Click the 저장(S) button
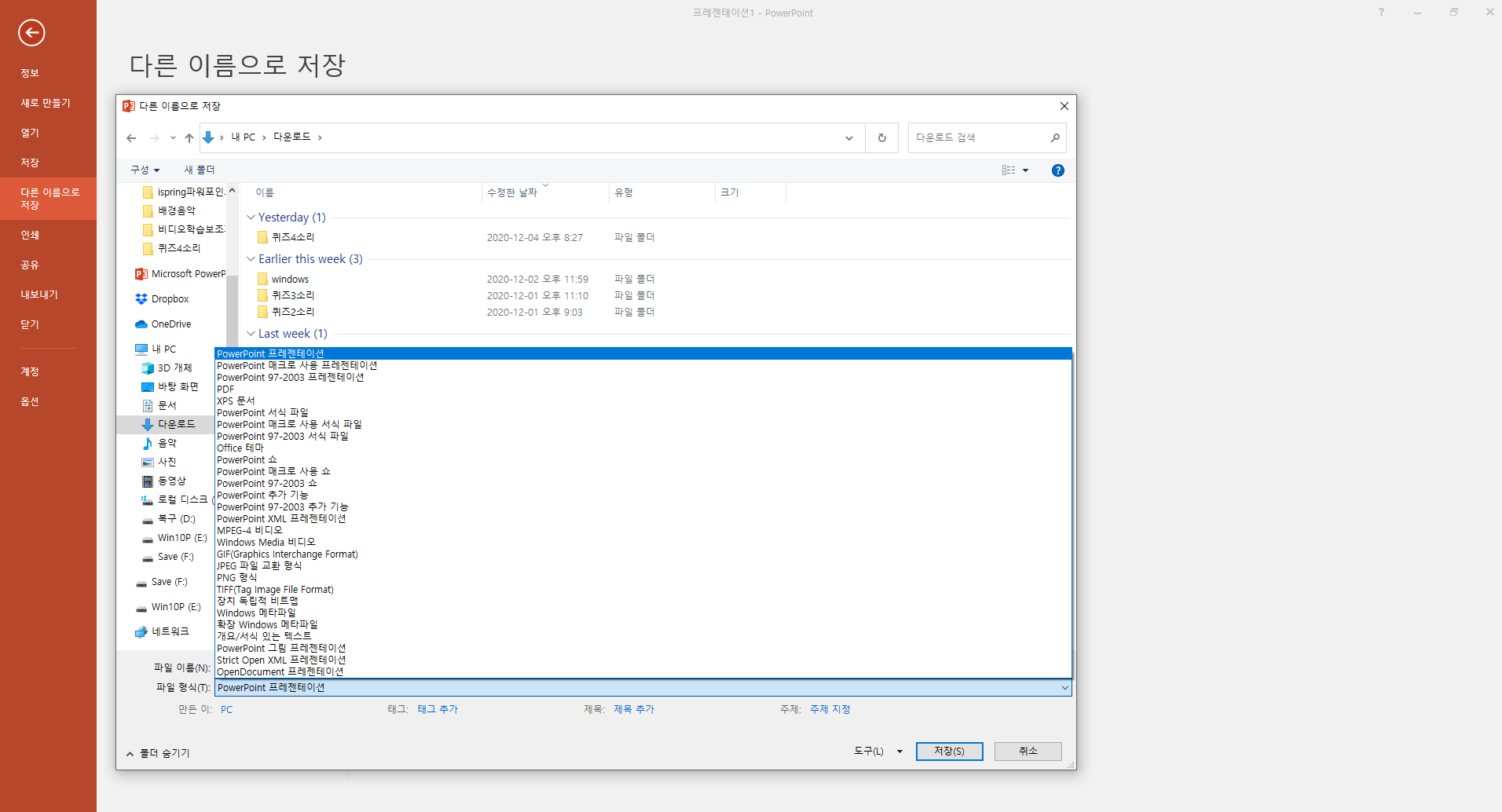The image size is (1502, 812). point(949,752)
